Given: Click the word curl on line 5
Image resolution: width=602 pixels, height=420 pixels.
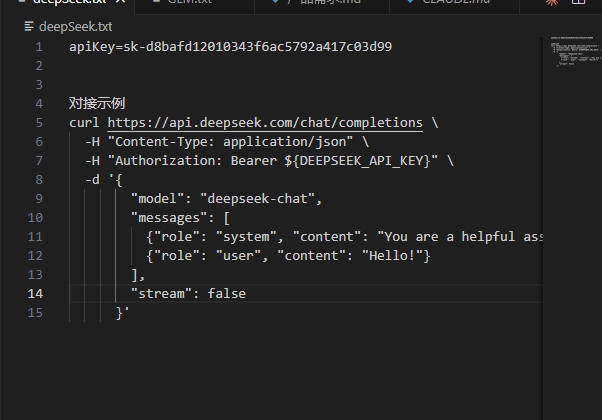Looking at the screenshot, I should pyautogui.click(x=84, y=123).
